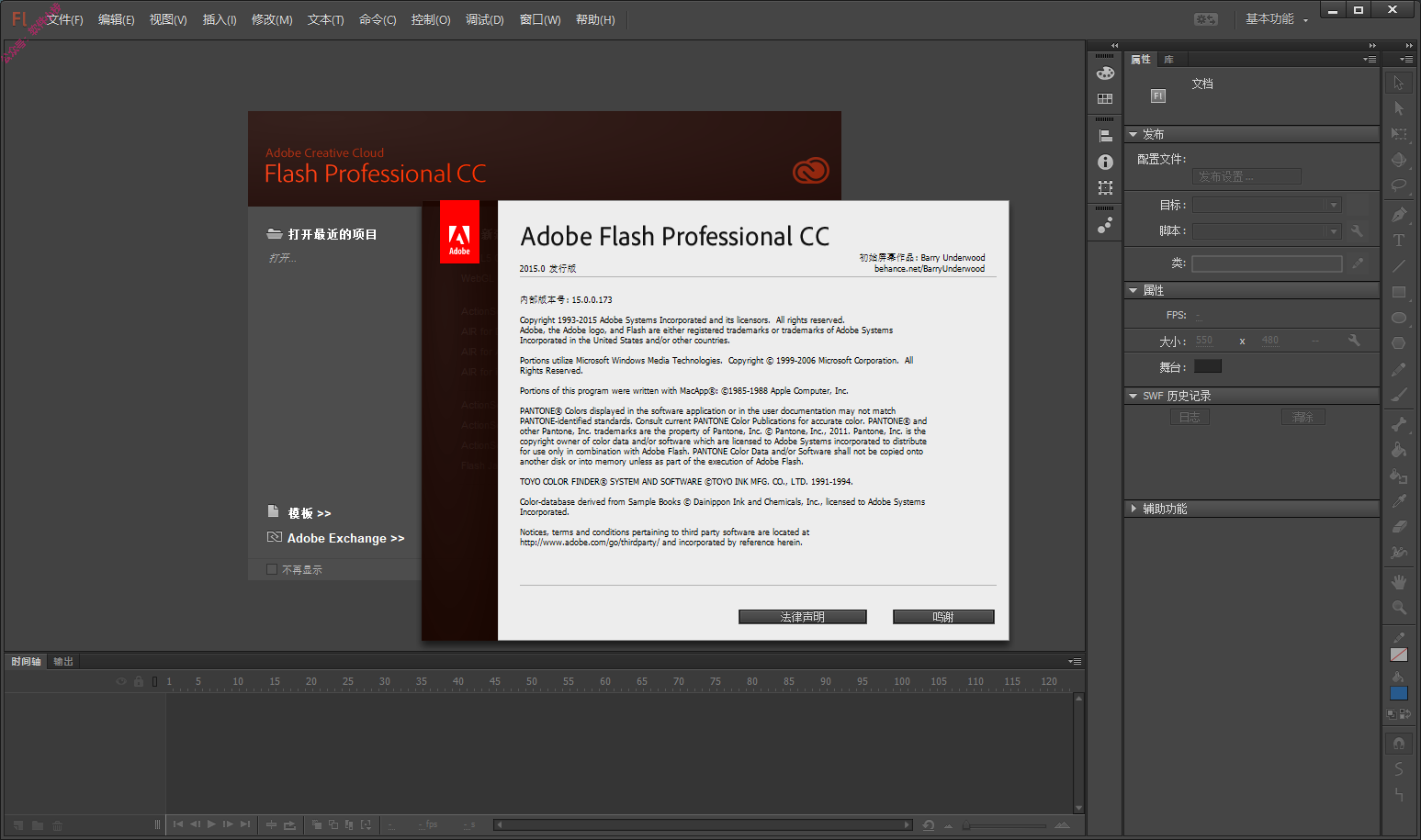Image resolution: width=1421 pixels, height=840 pixels.
Task: Expand the 辅助功能 section
Action: pos(1133,508)
